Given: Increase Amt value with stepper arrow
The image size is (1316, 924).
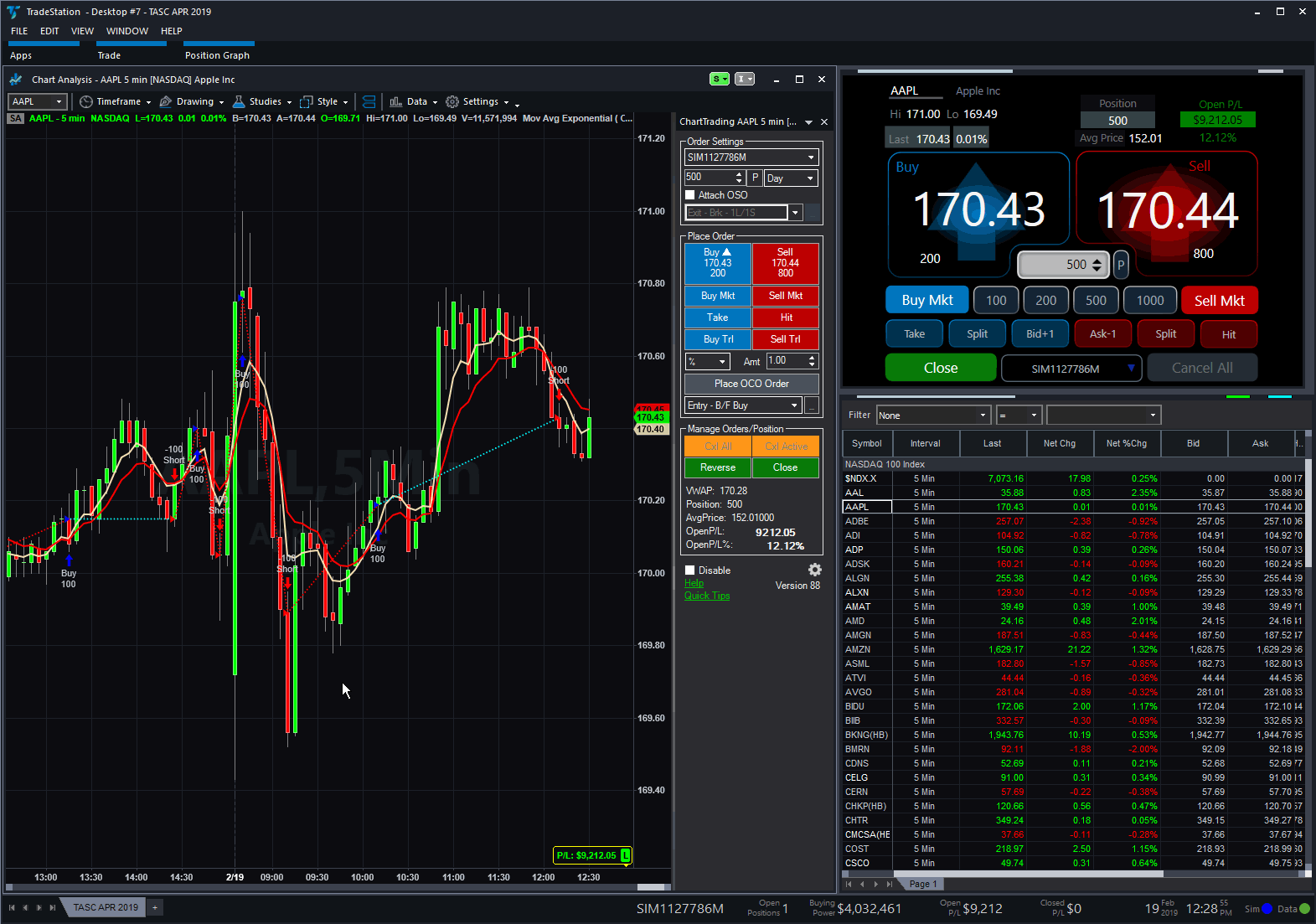Looking at the screenshot, I should [x=812, y=358].
